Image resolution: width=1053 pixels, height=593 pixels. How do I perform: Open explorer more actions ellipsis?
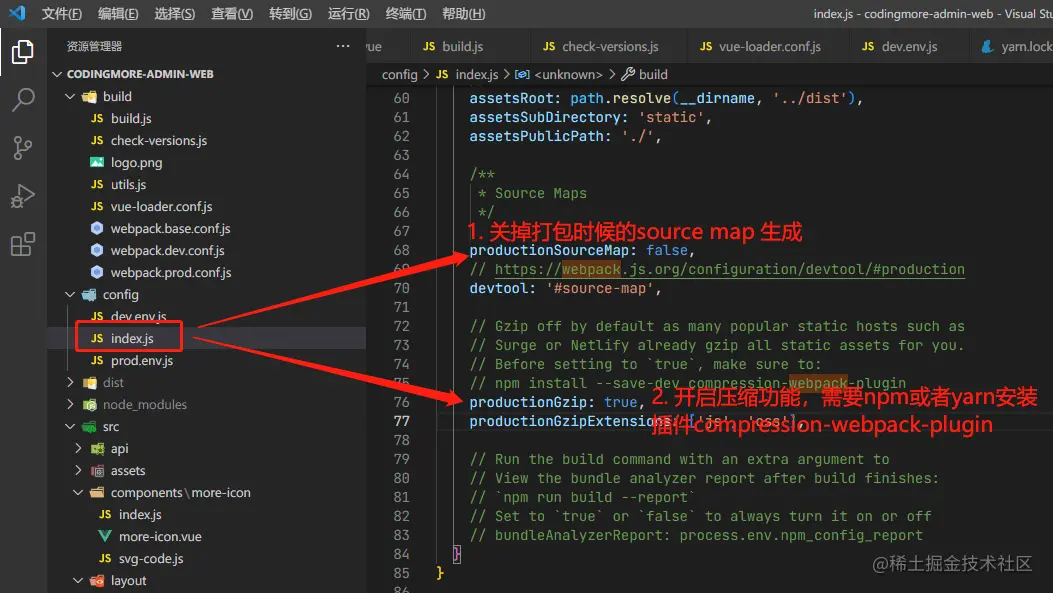pos(342,46)
